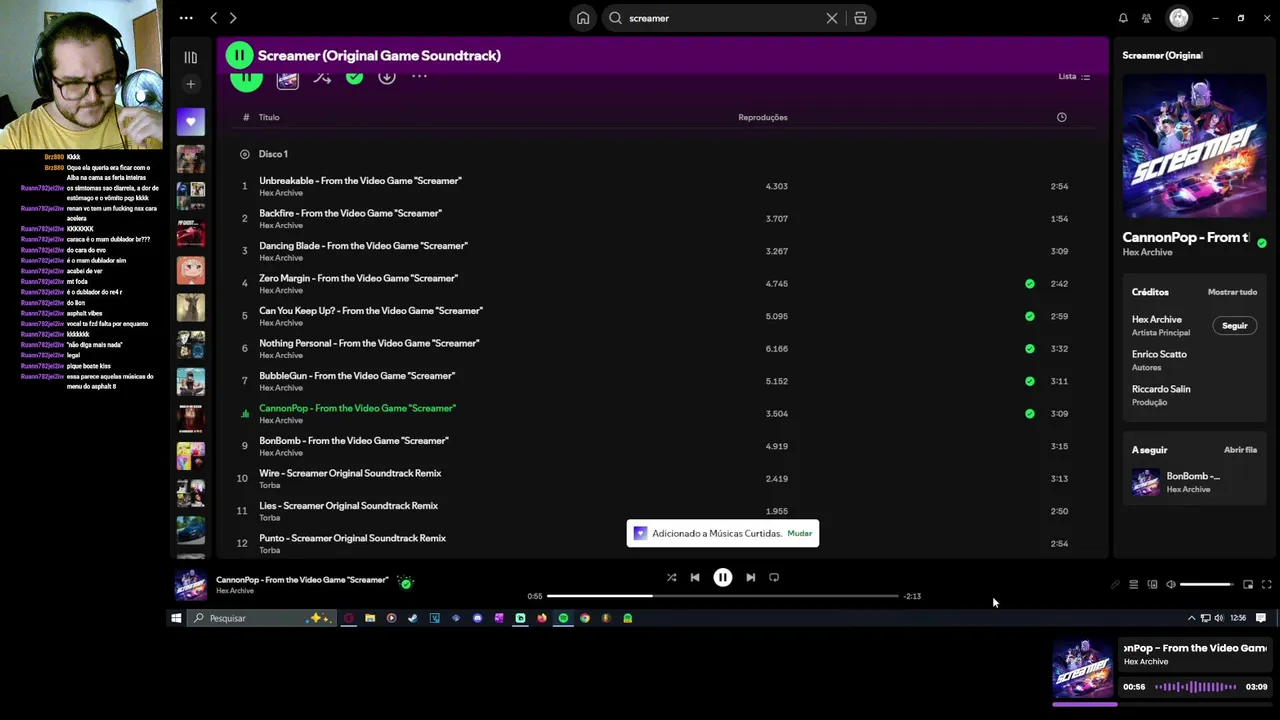Image resolution: width=1280 pixels, height=720 pixels.
Task: Open Abrir fila link
Action: coord(1240,450)
